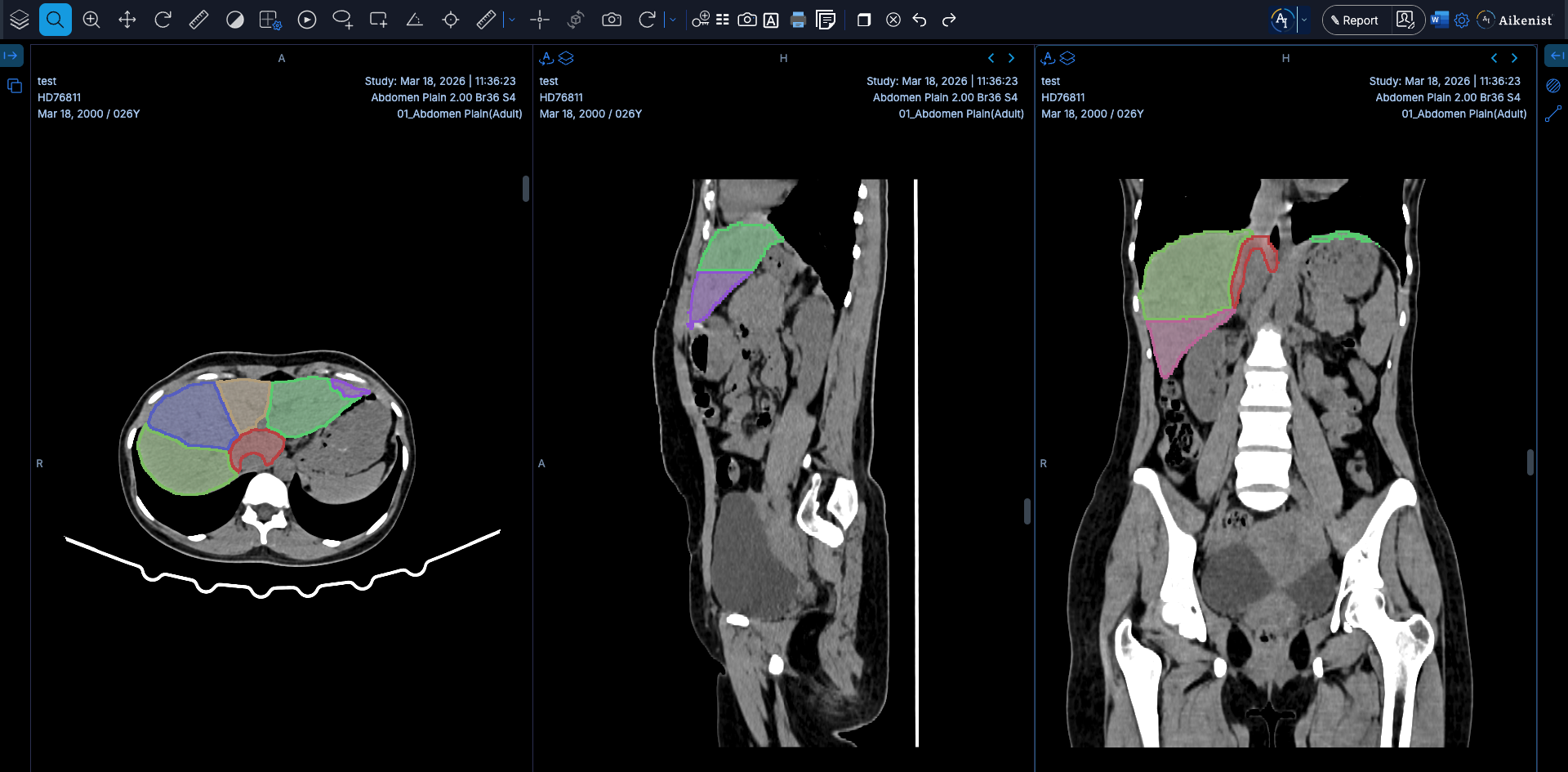Toggle the left side panel arrow
The width and height of the screenshot is (1568, 772).
(11, 56)
